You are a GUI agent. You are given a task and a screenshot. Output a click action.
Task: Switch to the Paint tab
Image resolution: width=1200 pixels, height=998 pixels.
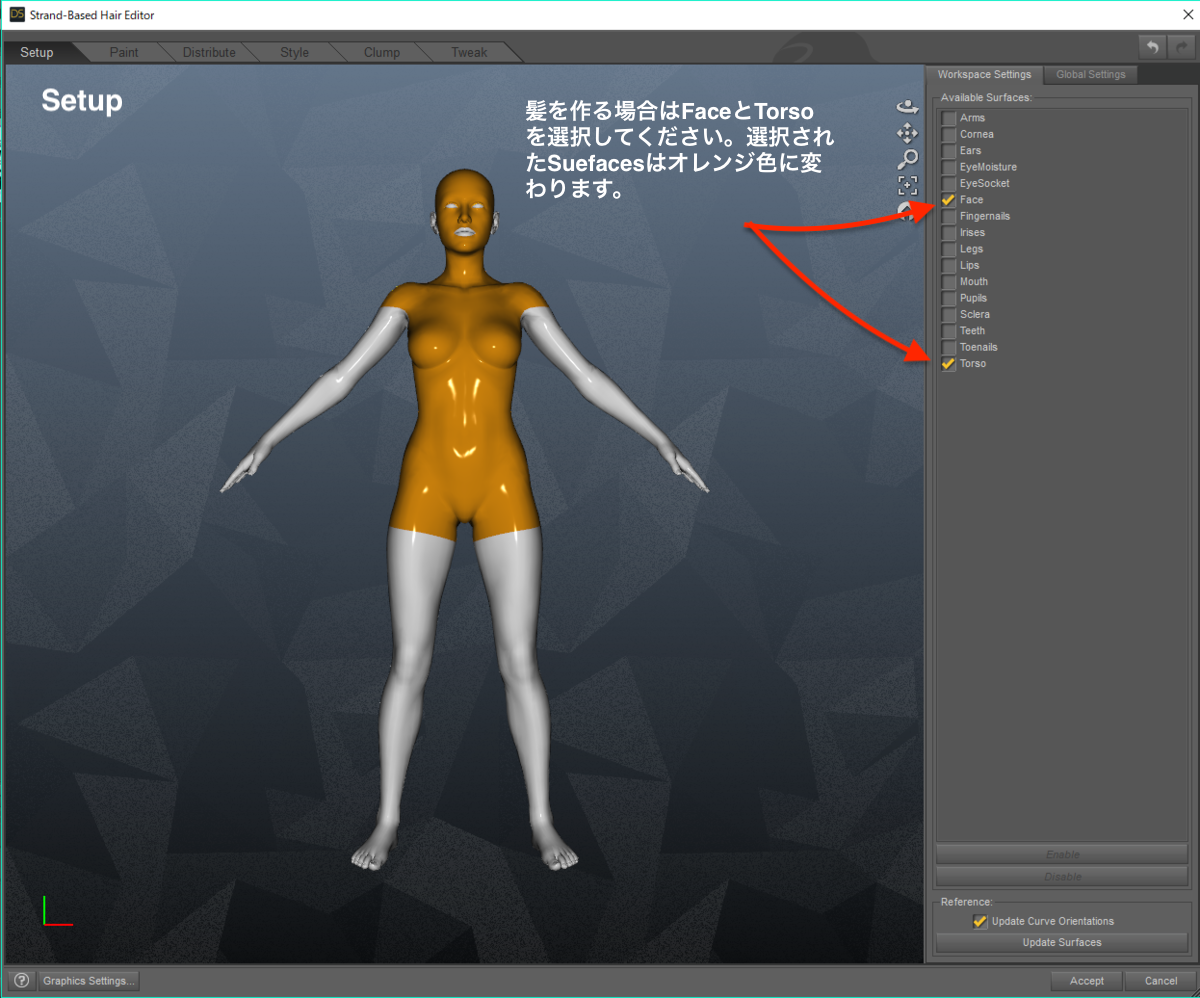click(124, 52)
